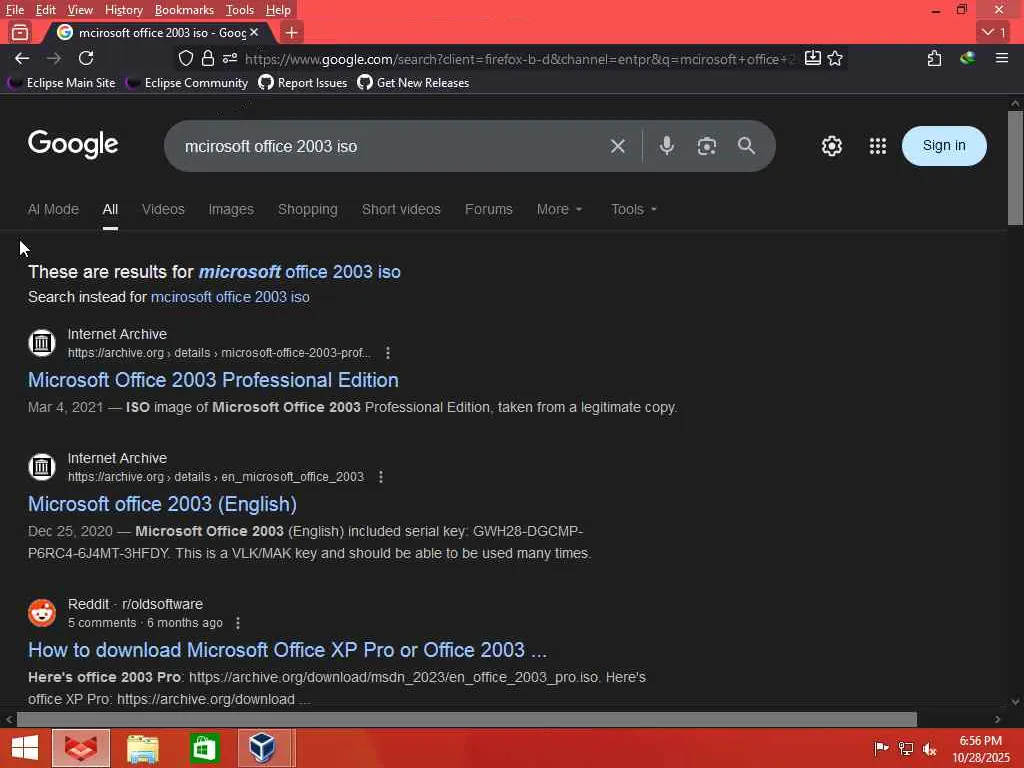The width and height of the screenshot is (1024, 768).
Task: Click the muted volume tray icon
Action: pos(929,748)
